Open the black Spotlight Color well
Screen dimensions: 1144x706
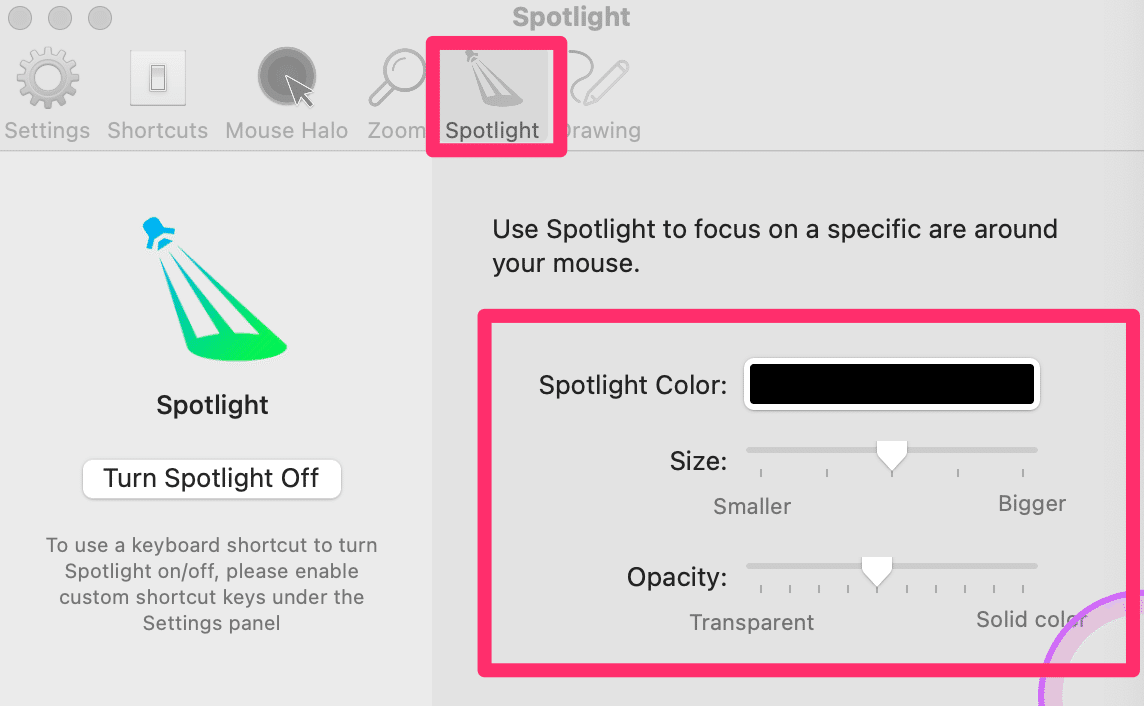click(892, 384)
